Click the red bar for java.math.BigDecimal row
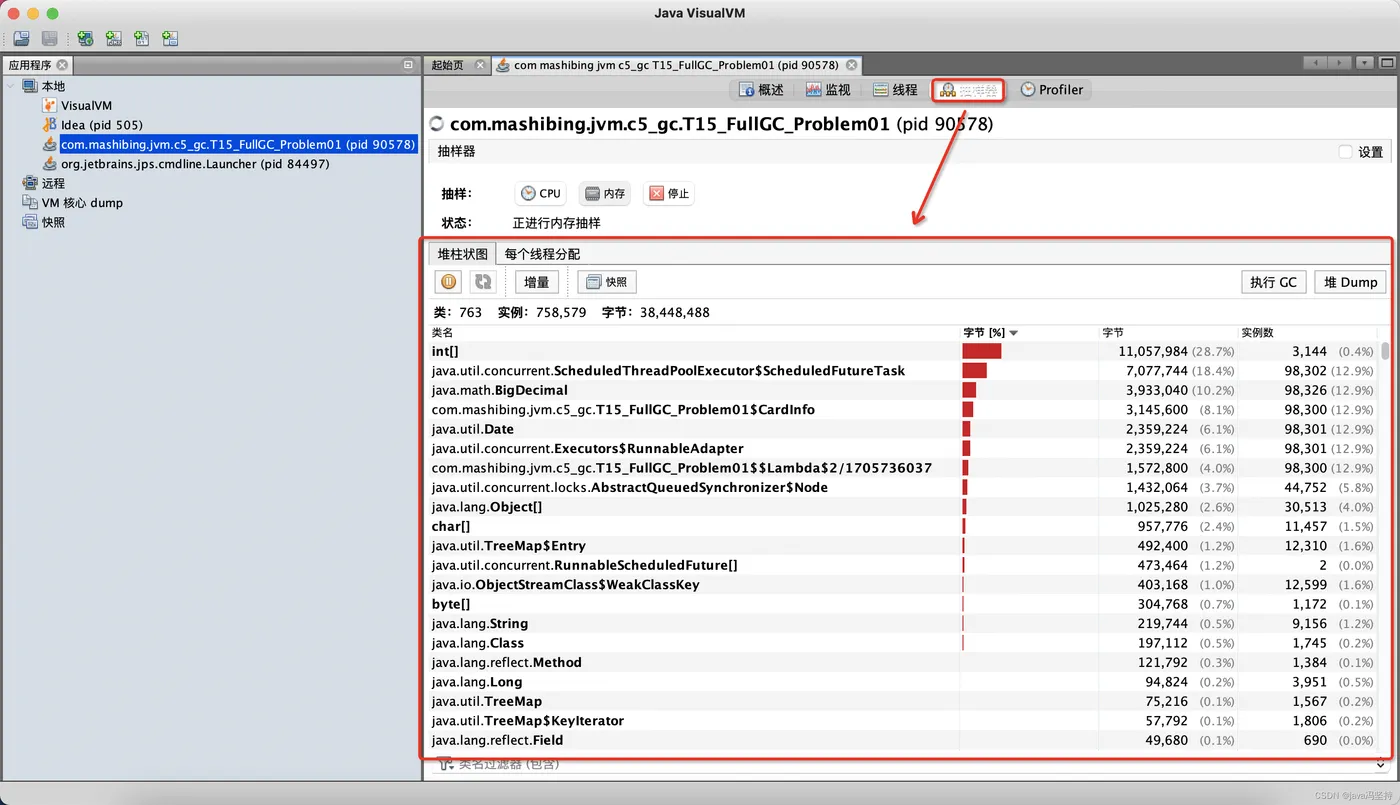The height and width of the screenshot is (805, 1400). pos(969,390)
